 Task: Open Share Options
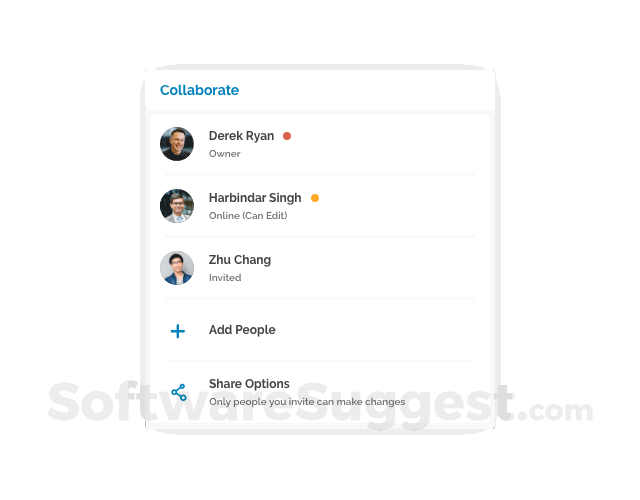[x=249, y=384]
